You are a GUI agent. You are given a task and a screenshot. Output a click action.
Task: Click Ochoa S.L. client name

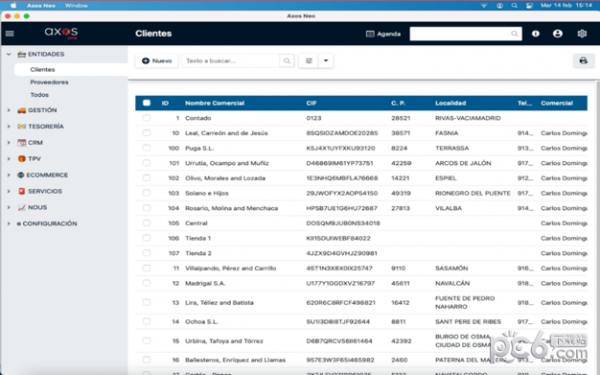[202, 322]
